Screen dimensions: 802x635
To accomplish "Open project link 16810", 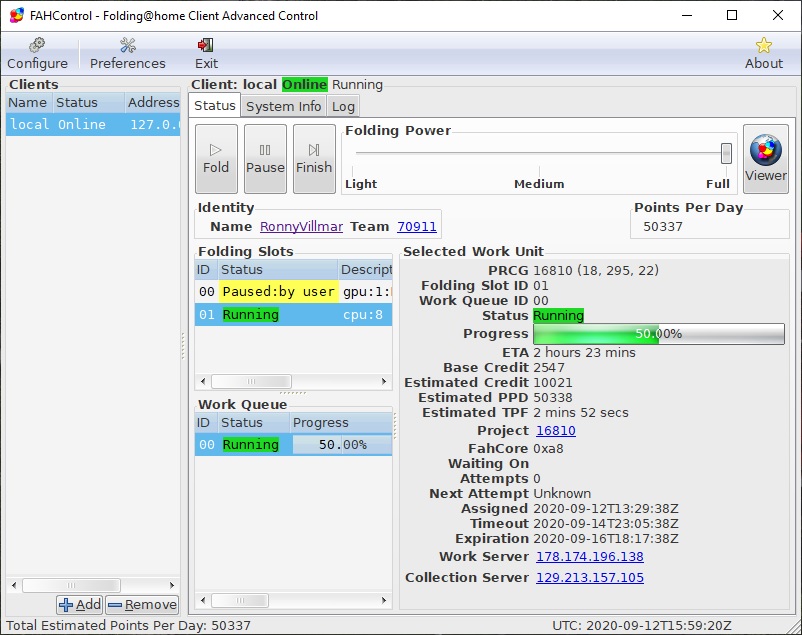I will click(555, 430).
